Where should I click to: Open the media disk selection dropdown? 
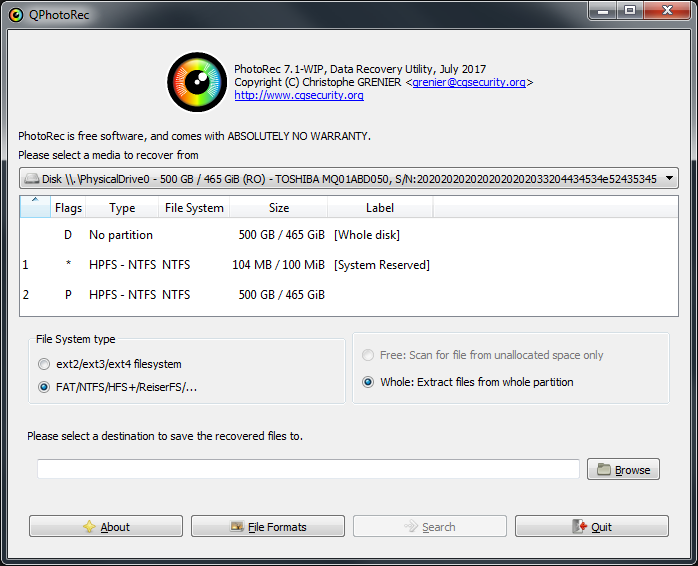point(668,179)
